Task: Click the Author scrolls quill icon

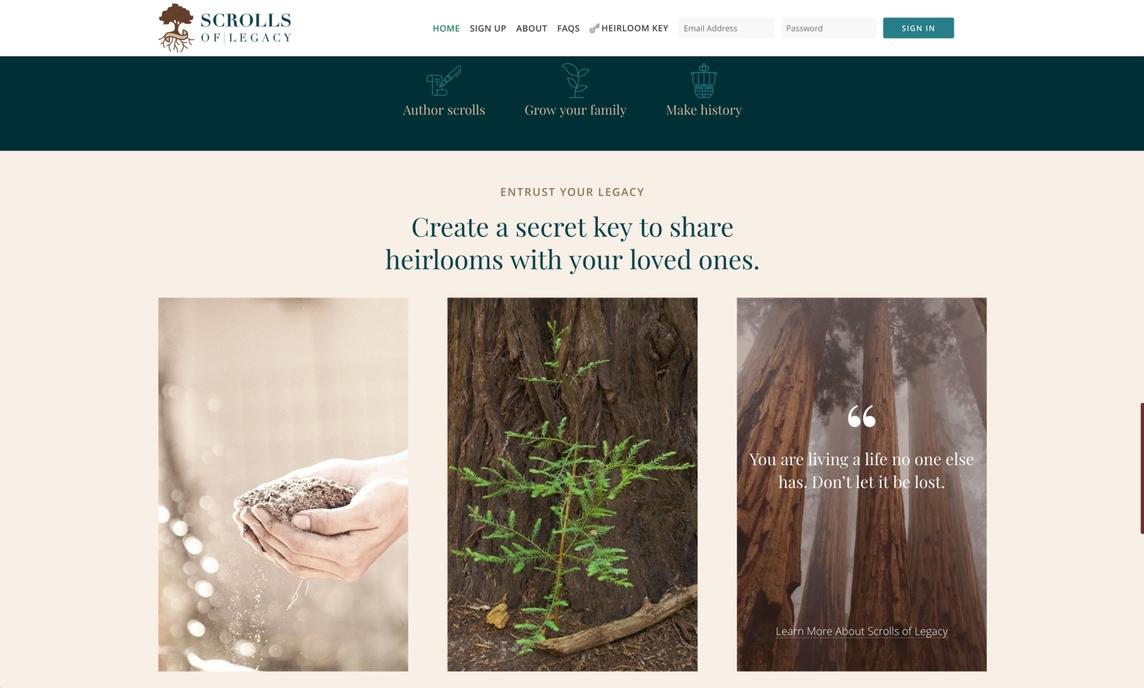Action: (444, 81)
